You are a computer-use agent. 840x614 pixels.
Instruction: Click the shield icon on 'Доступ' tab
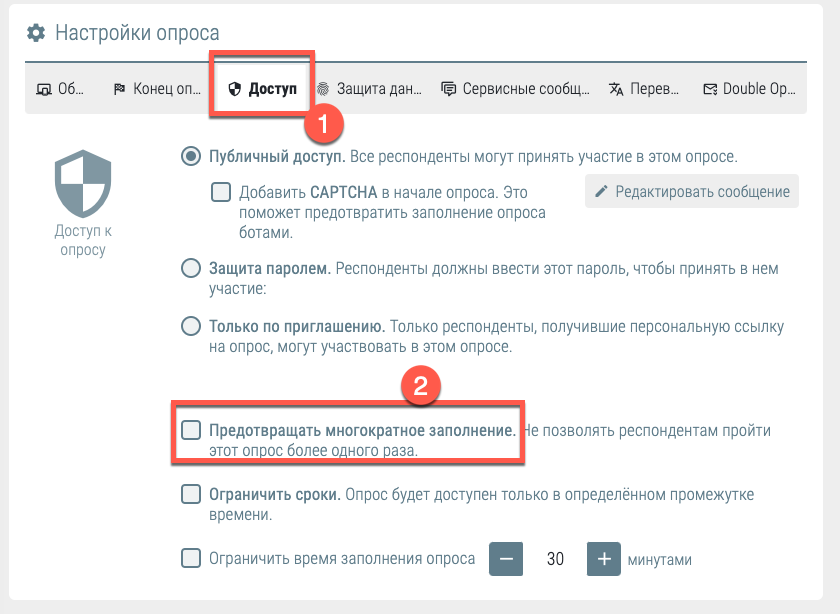pyautogui.click(x=234, y=89)
